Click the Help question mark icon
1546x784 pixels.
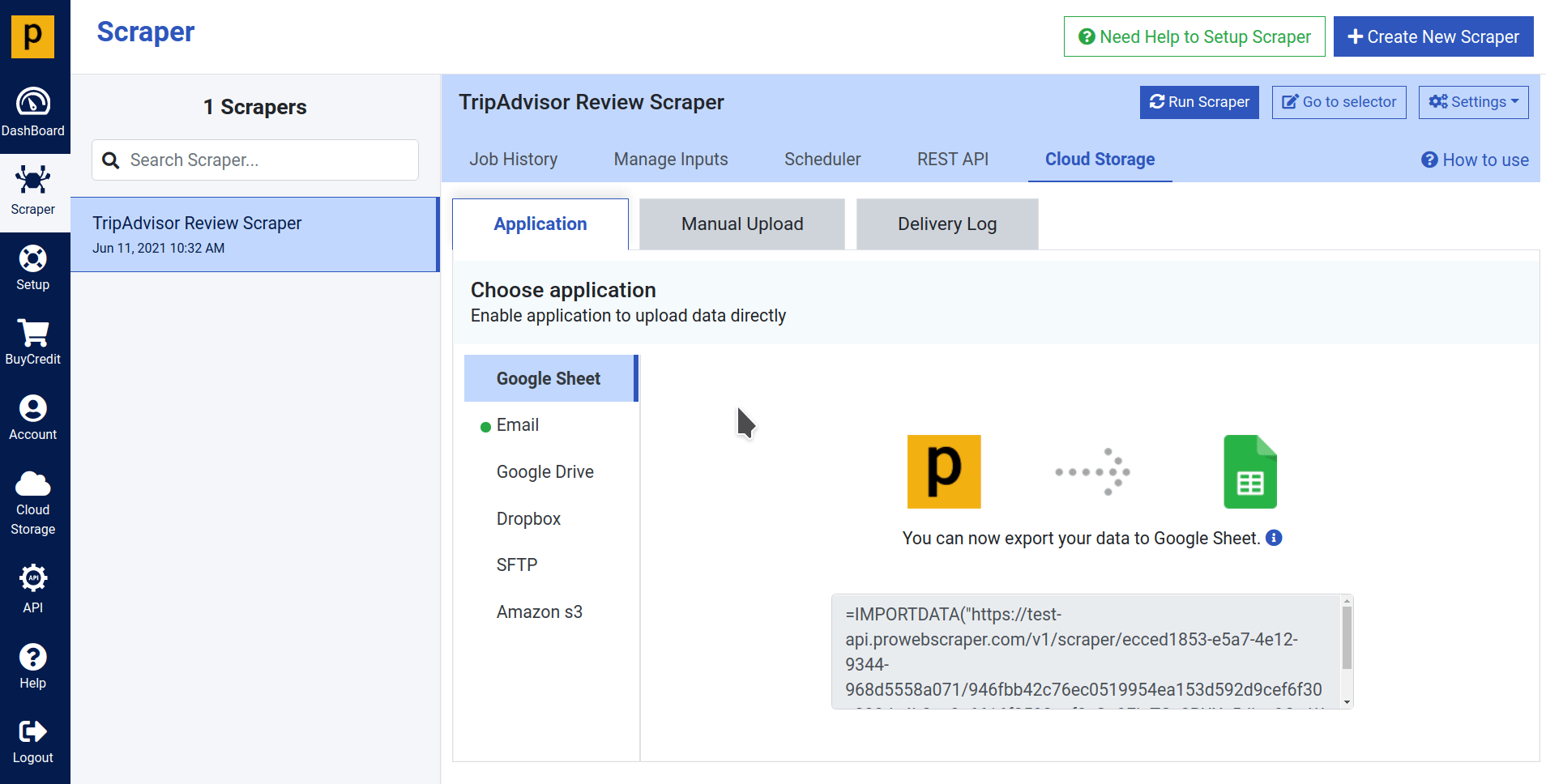[x=33, y=657]
